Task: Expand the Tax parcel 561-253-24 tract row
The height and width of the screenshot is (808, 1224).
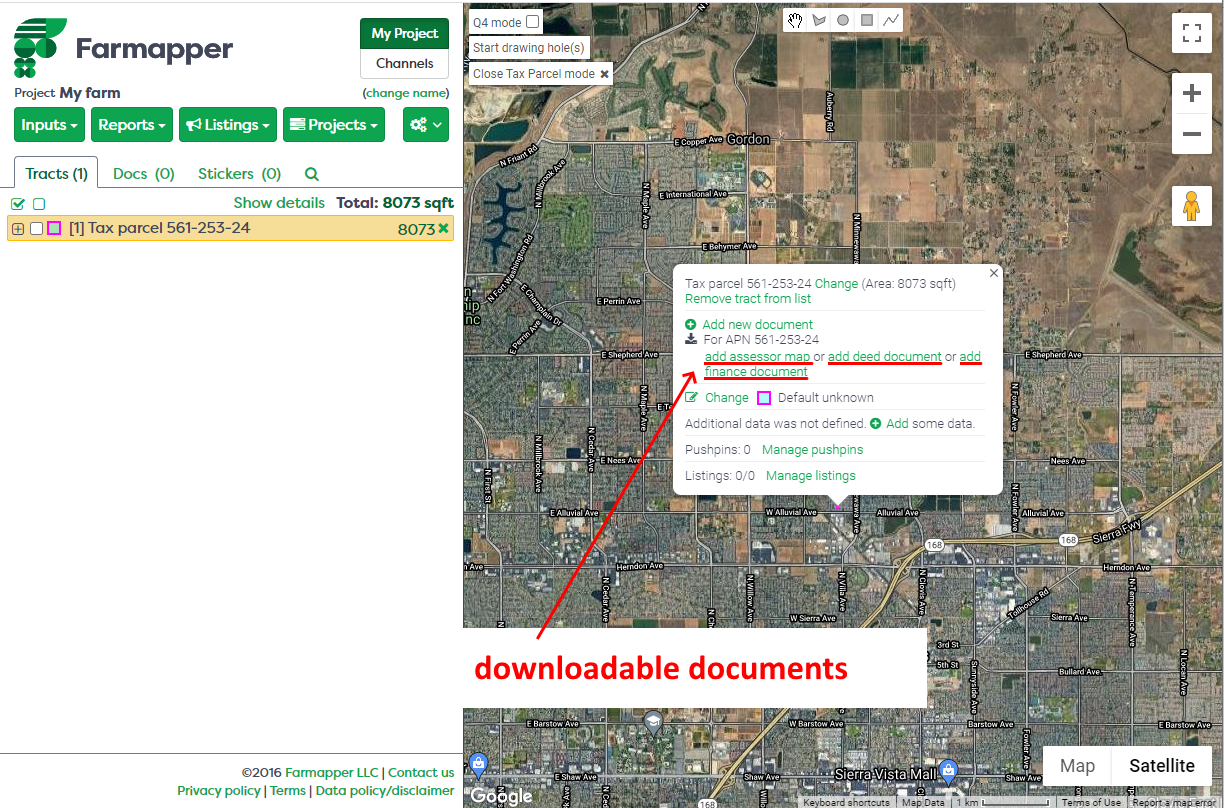Action: pos(18,229)
